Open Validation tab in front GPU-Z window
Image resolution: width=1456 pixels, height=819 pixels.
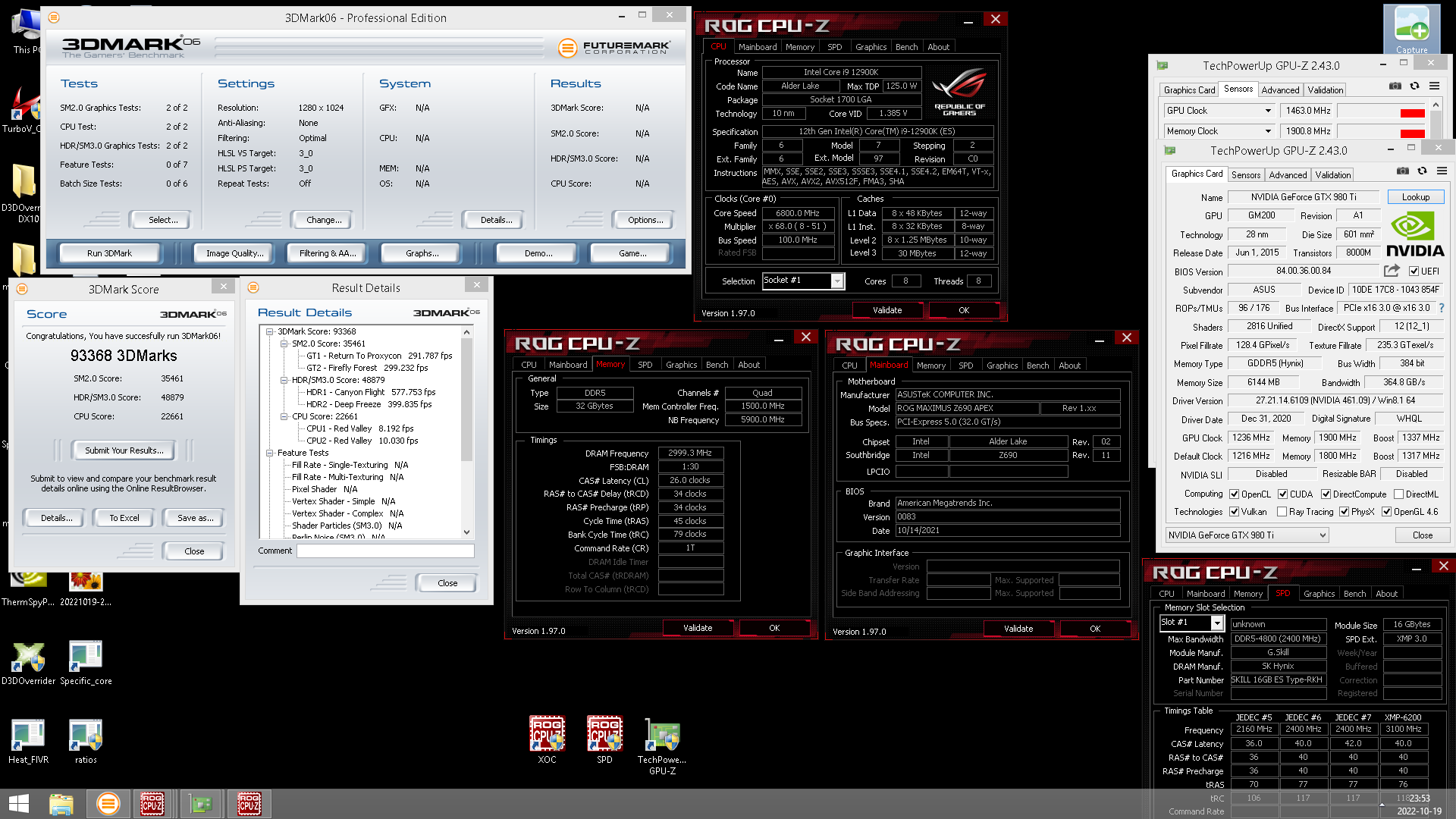[1332, 175]
